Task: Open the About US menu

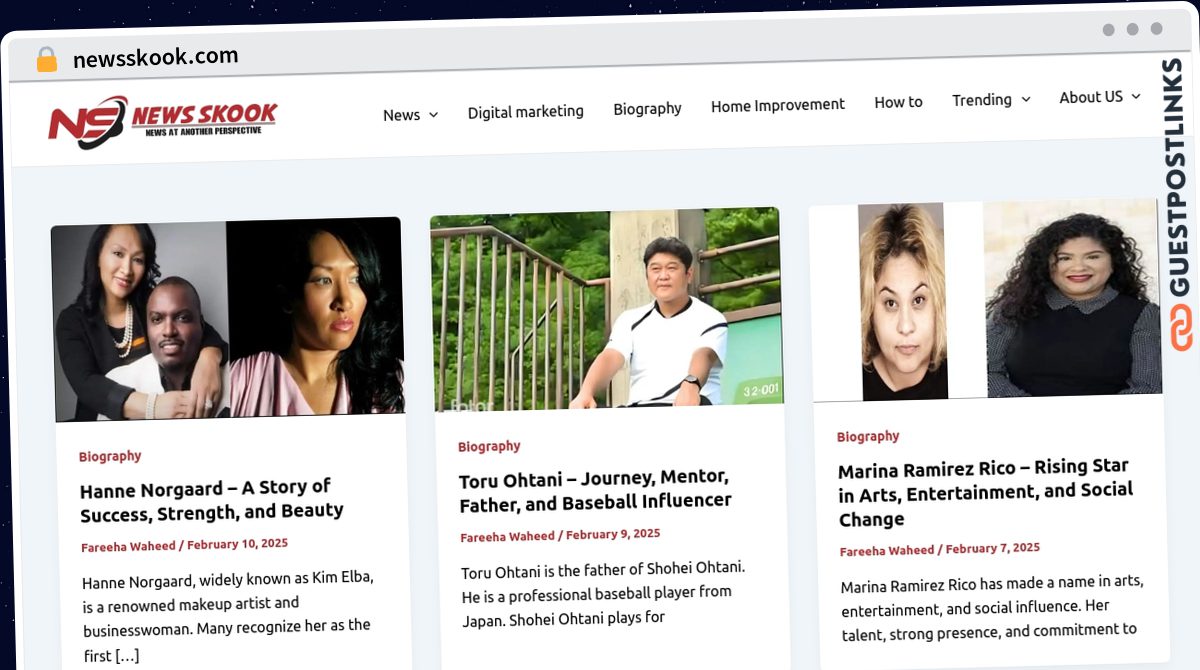Action: point(1091,97)
